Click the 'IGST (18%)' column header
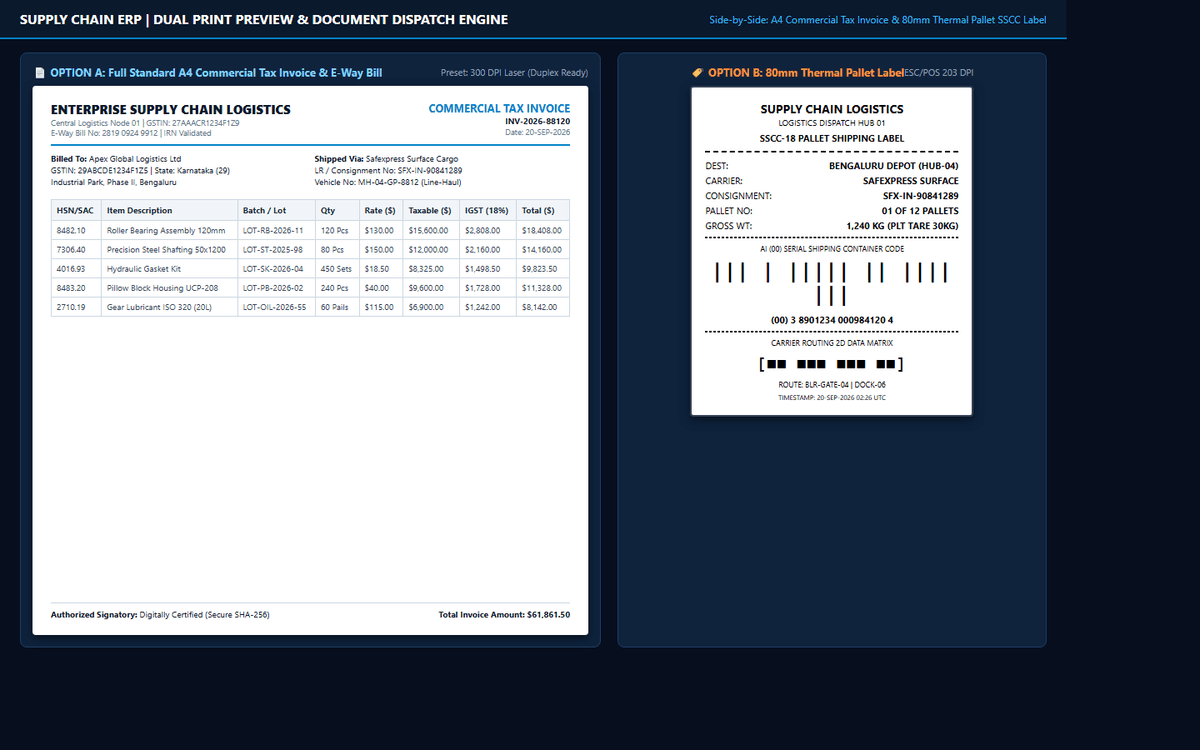Image resolution: width=1200 pixels, height=750 pixels. [487, 210]
